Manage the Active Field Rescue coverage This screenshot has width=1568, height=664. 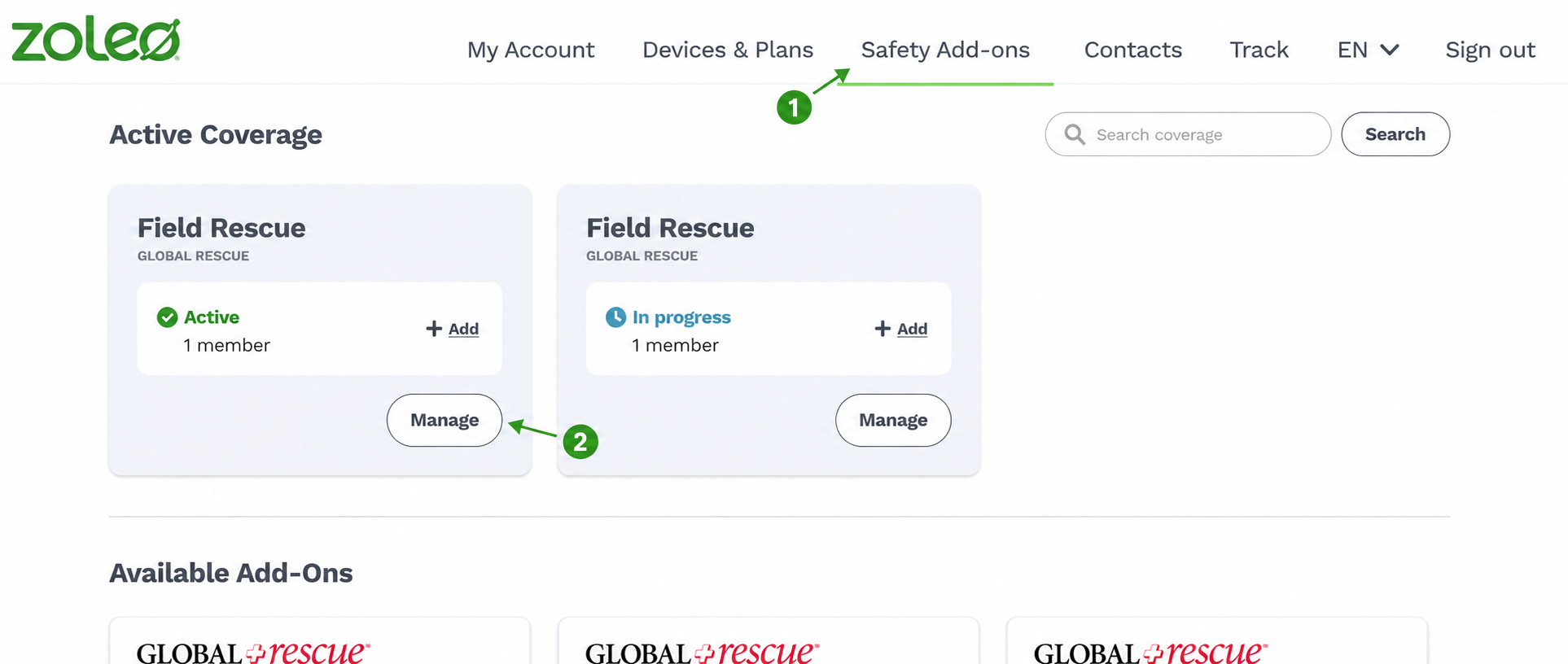(445, 420)
